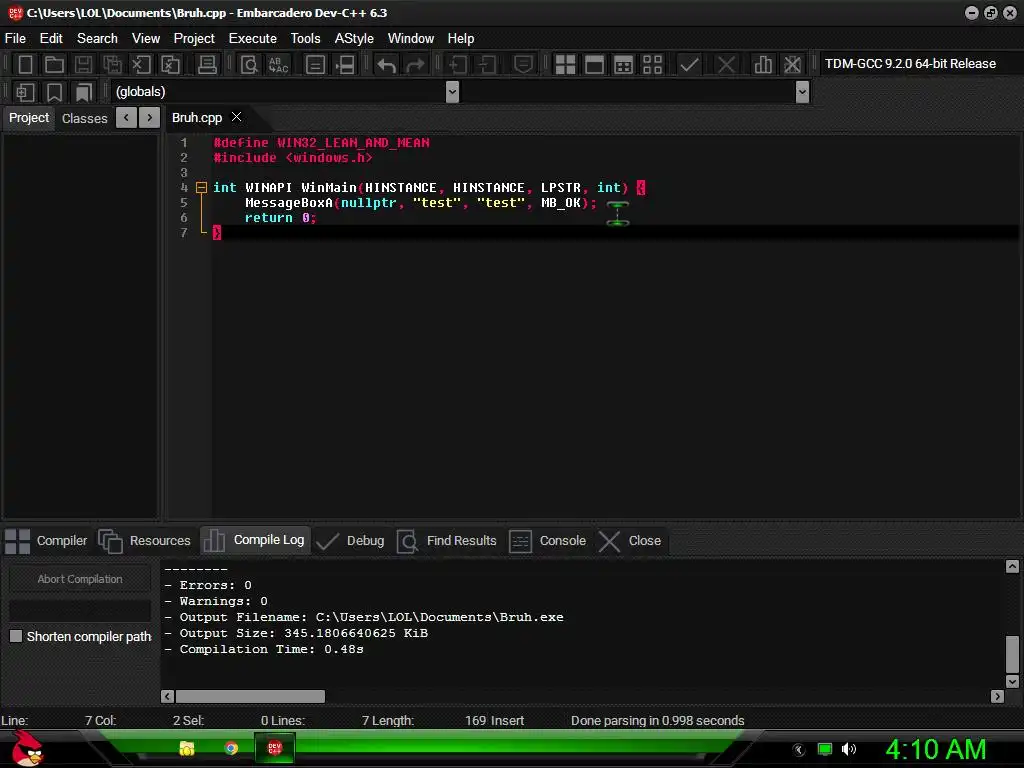Click the Profile analysis chart icon
The height and width of the screenshot is (768, 1024).
(763, 65)
